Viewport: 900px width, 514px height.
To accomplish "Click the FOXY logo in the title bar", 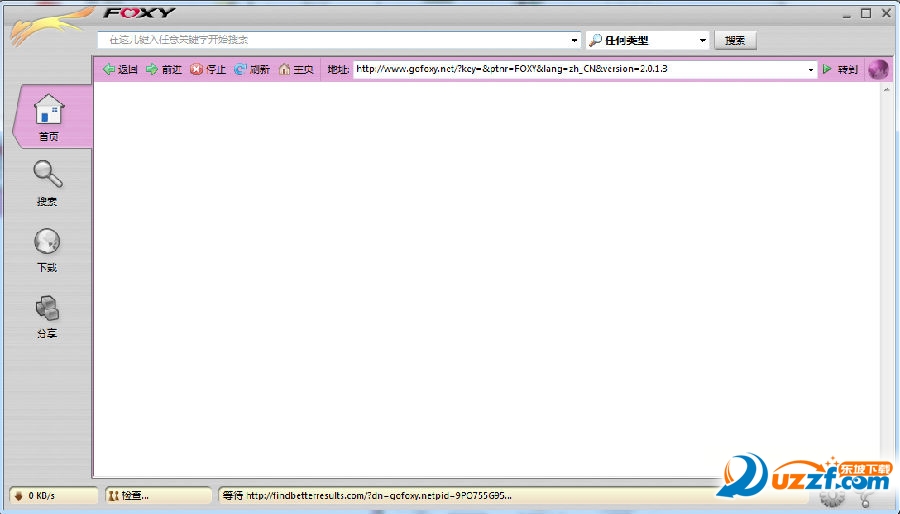I will click(139, 13).
